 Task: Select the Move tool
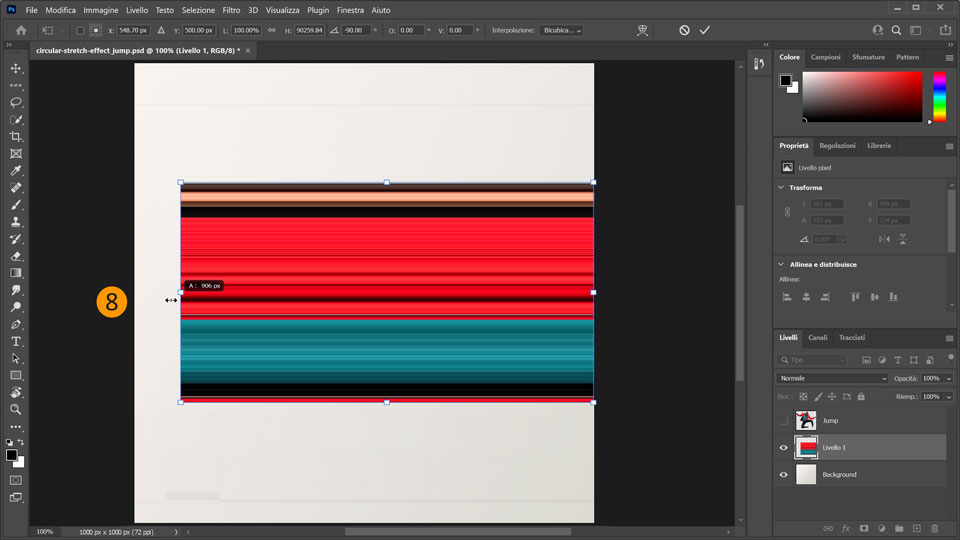coord(16,68)
